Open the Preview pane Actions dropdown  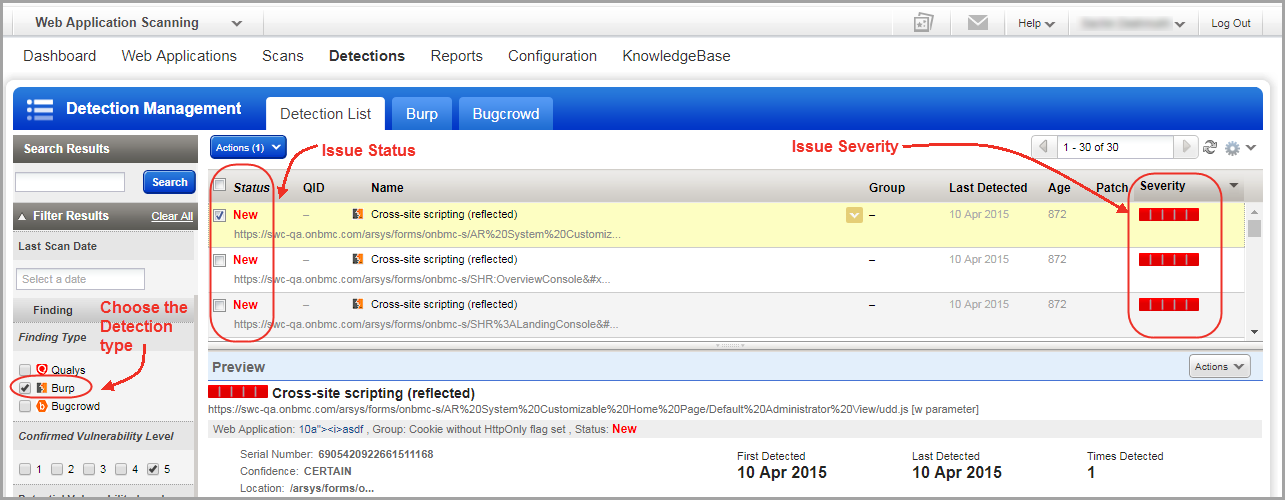[1220, 367]
